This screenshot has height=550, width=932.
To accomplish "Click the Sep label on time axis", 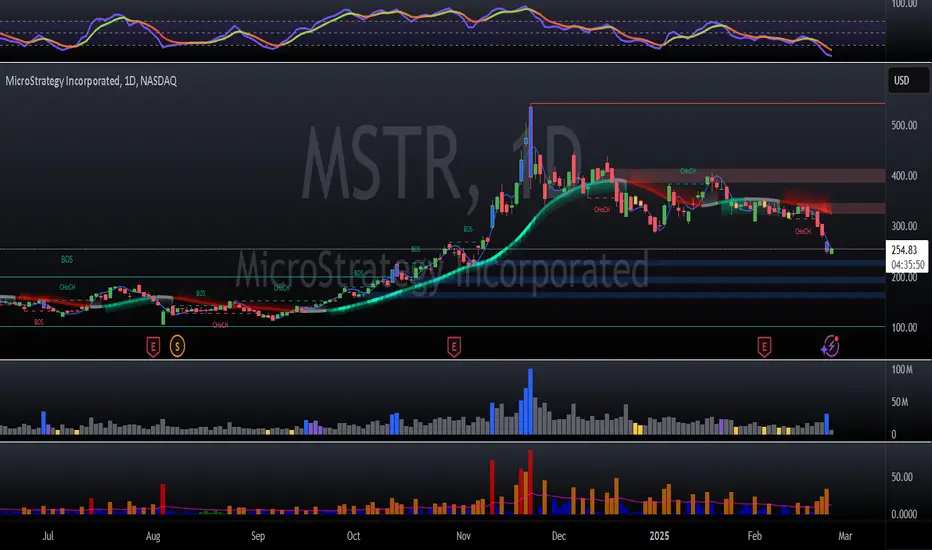I will tap(258, 536).
